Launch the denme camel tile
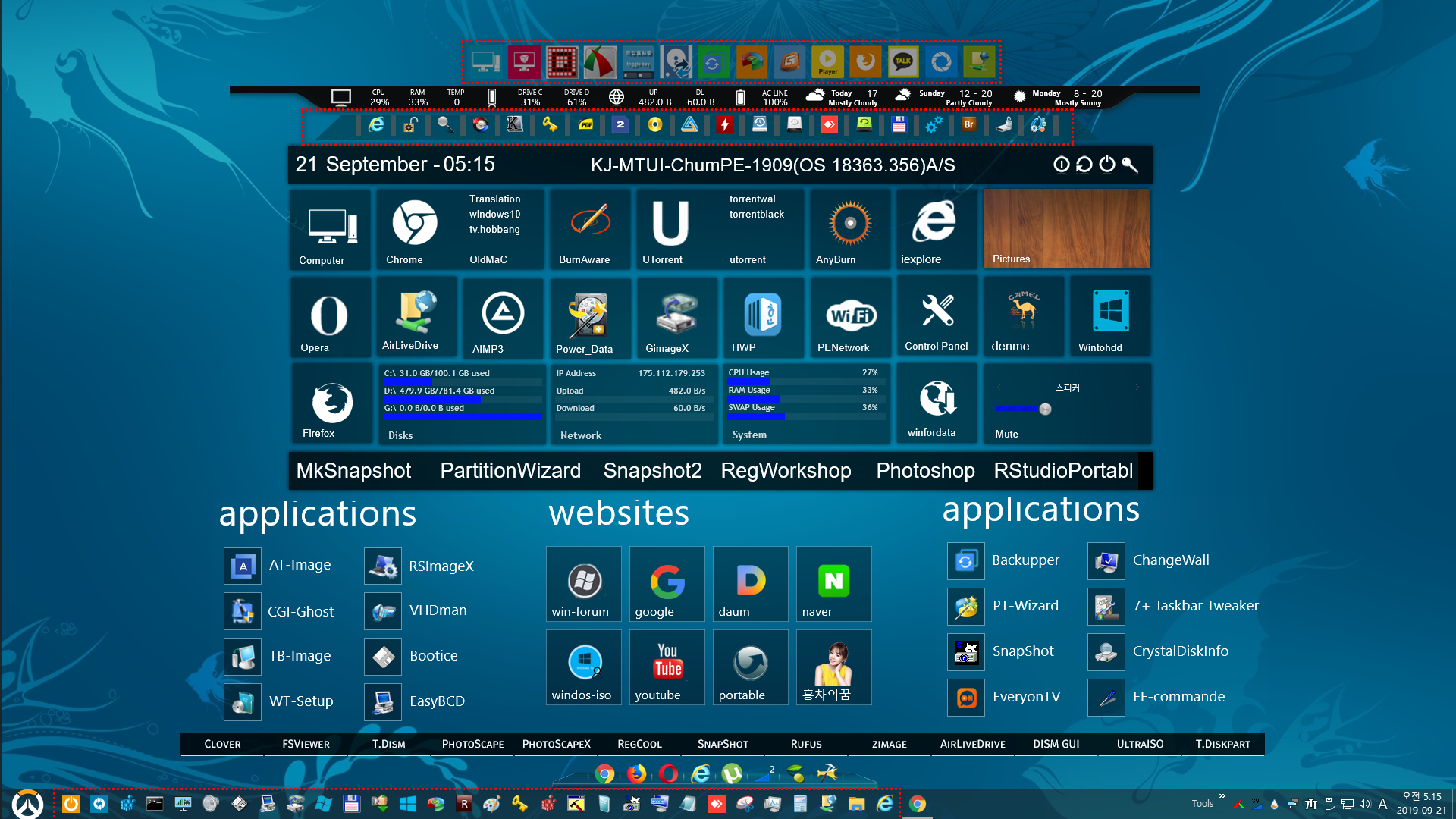The image size is (1456, 819). pos(1024,316)
